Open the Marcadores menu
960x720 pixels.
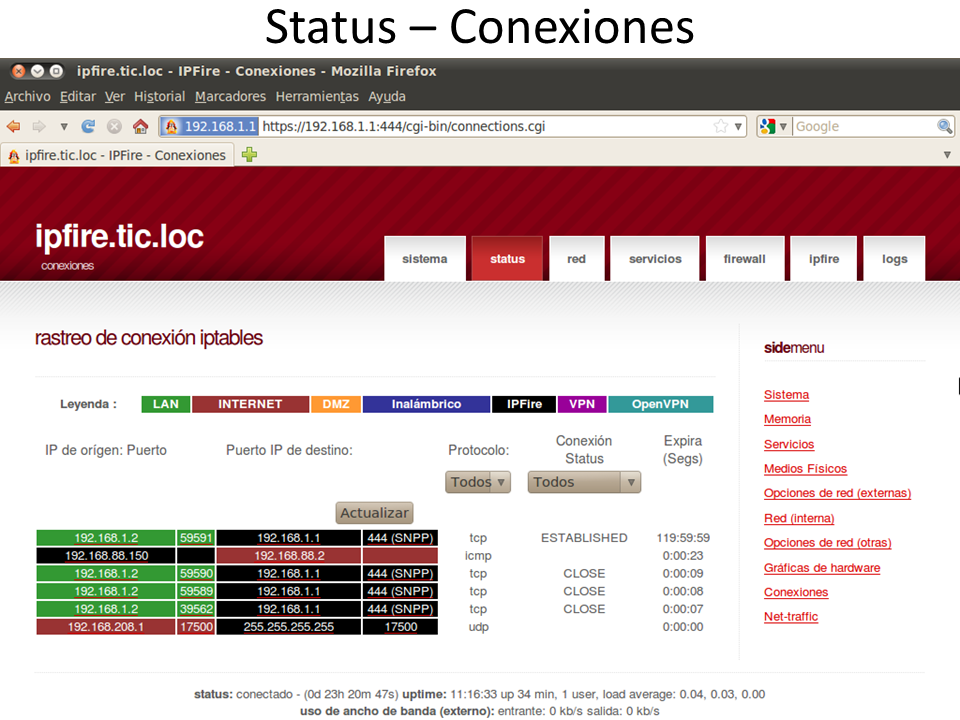[230, 97]
